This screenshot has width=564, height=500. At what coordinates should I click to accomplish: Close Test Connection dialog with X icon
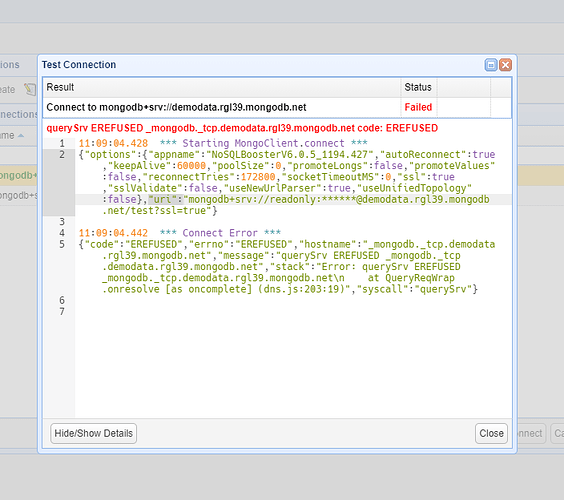(x=505, y=65)
